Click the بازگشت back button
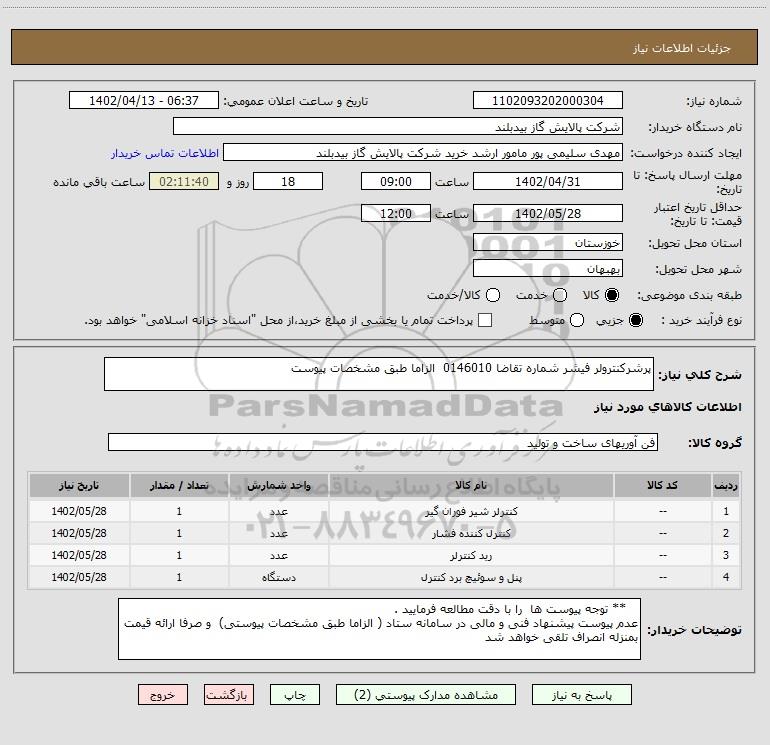The image size is (770, 745). 229,695
